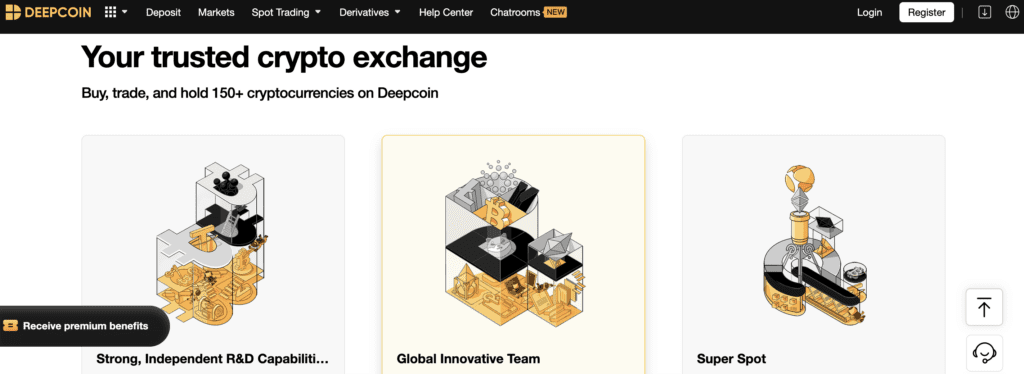This screenshot has height=374, width=1024.
Task: Click the Super Spot title text
Action: [x=731, y=359]
